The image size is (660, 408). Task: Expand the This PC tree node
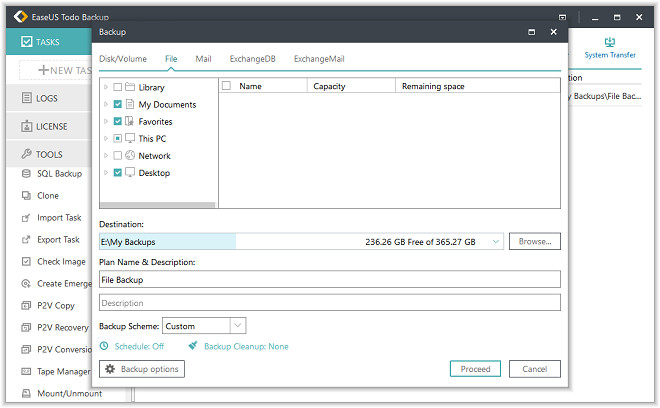pyautogui.click(x=106, y=138)
